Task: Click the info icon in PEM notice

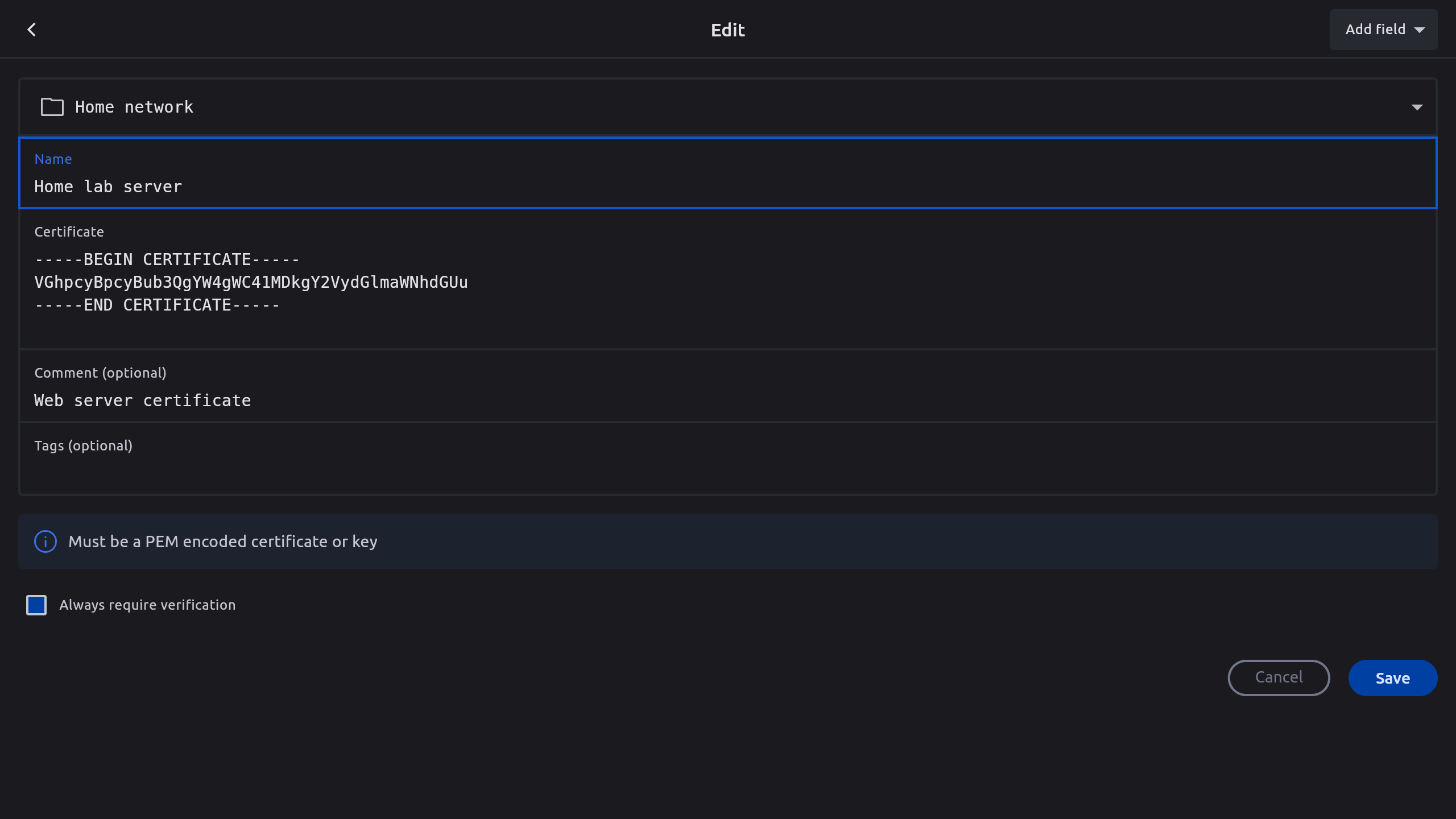Action: 45,541
